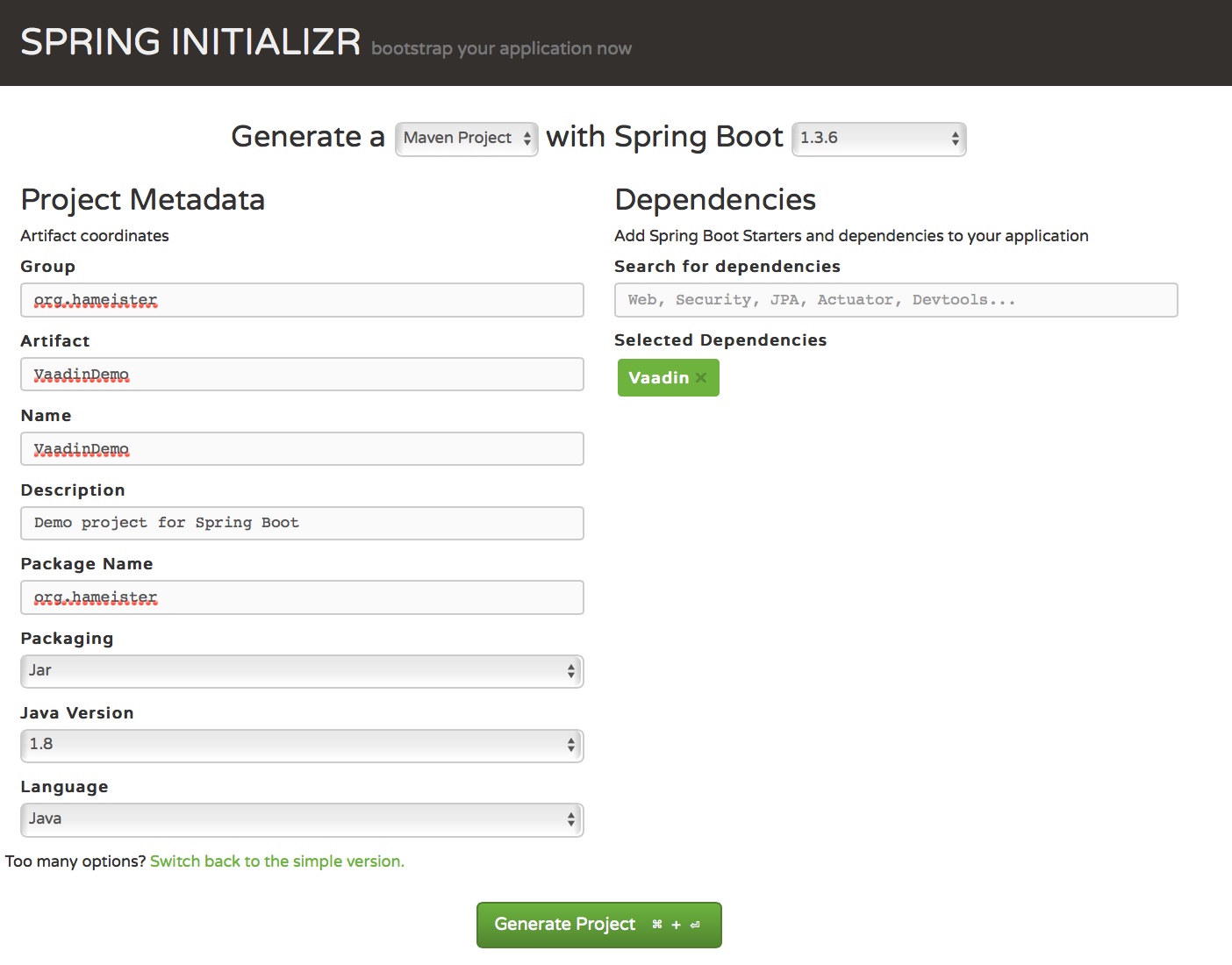Switch back to the simple version
This screenshot has width=1232, height=965.
(277, 861)
